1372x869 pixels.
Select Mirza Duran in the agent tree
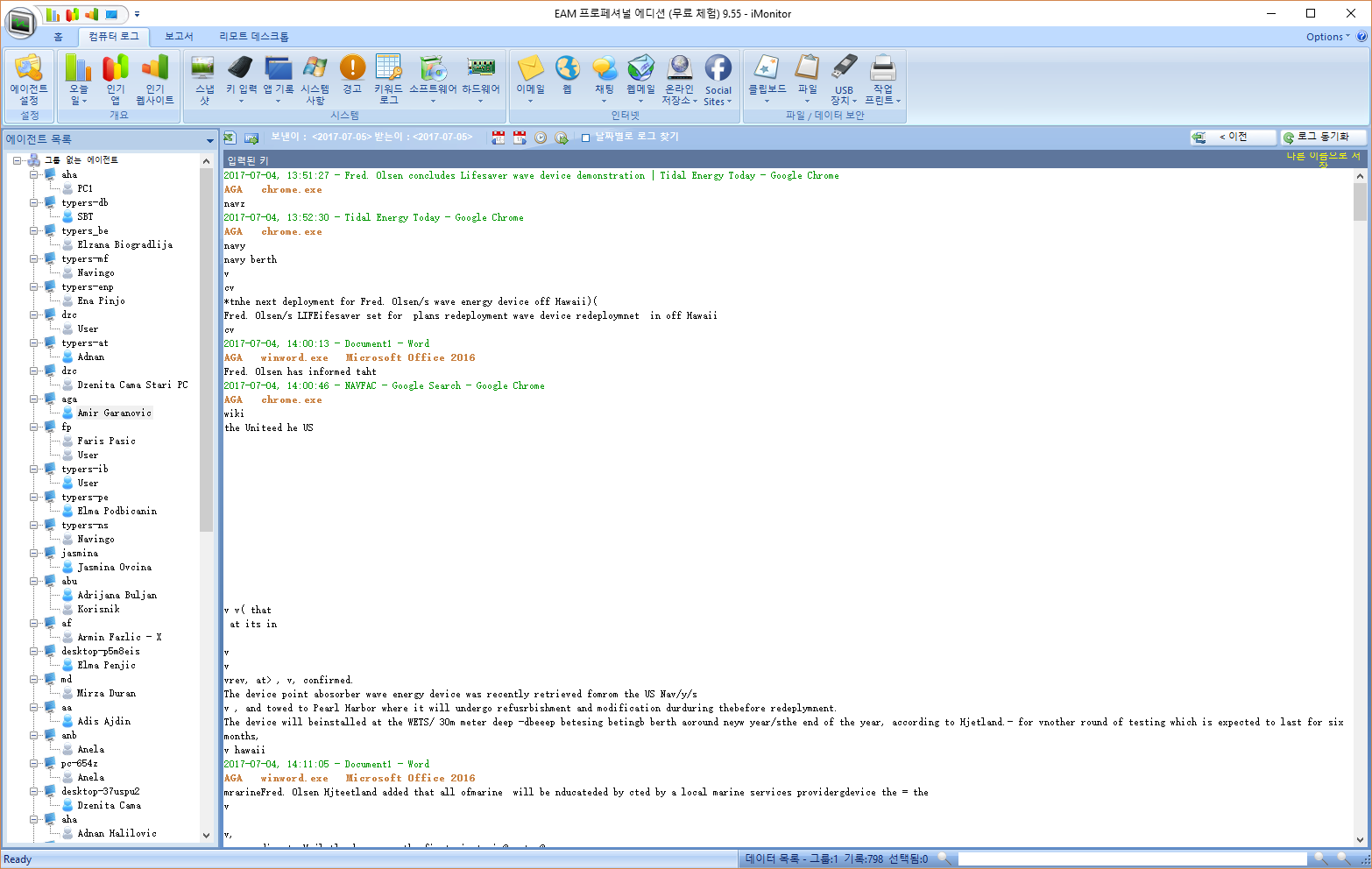106,693
